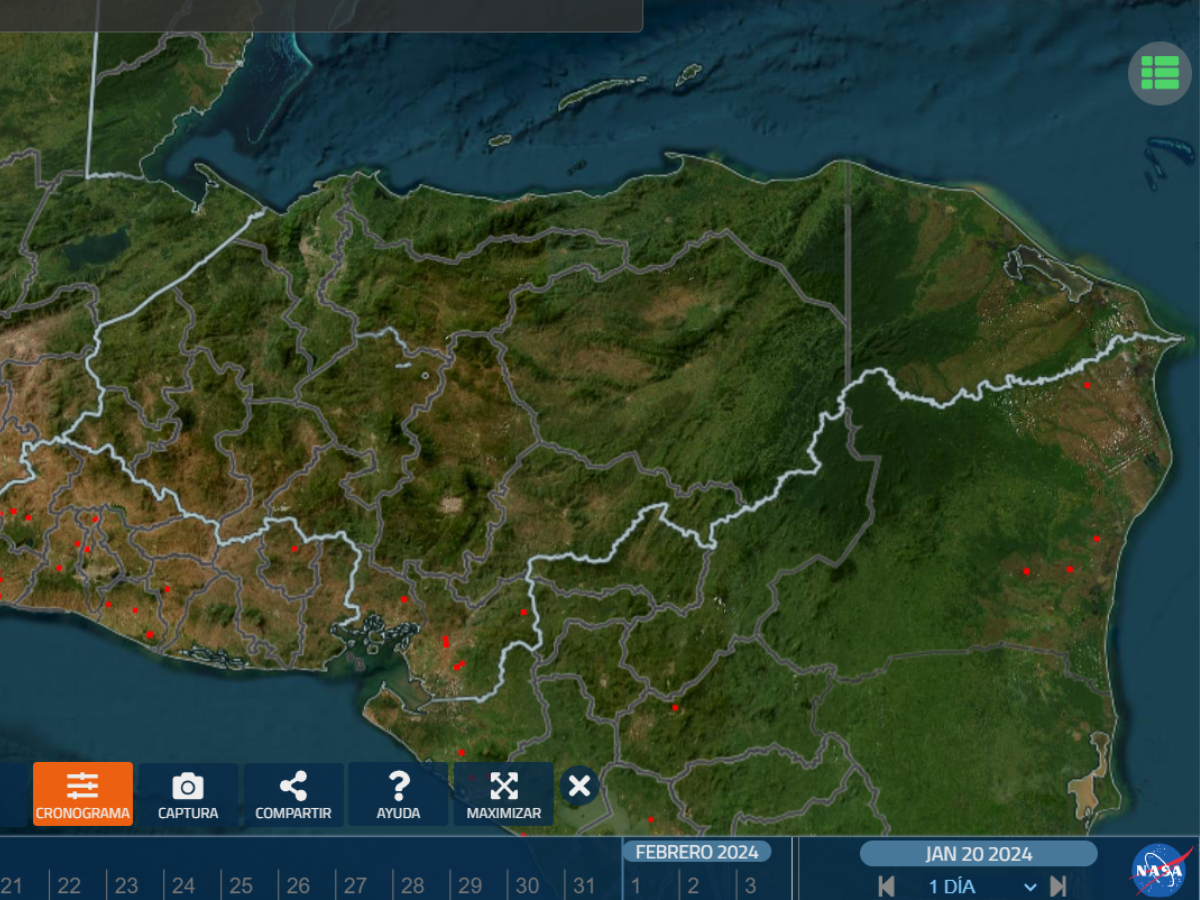Select the FEBRERO 2024 month label
Viewport: 1200px width, 900px height.
click(697, 852)
